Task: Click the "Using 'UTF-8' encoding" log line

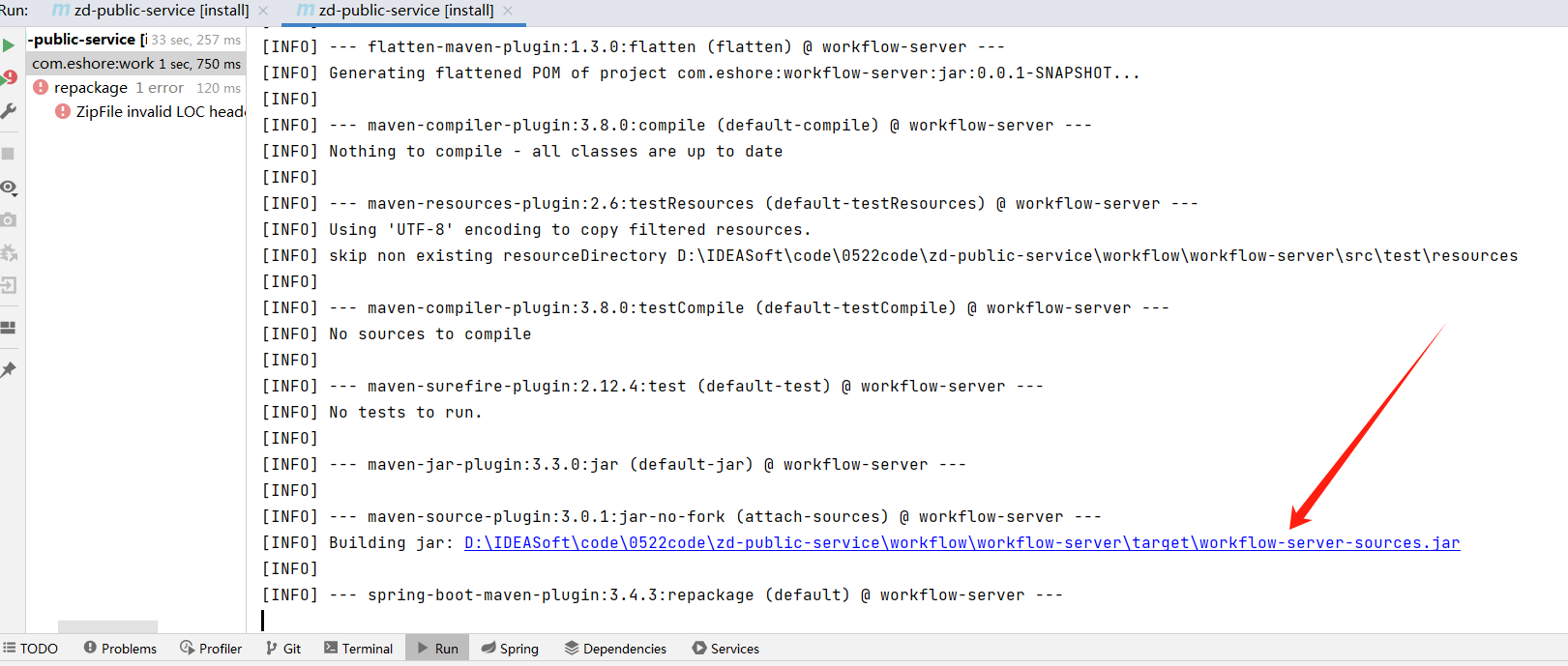Action: (537, 230)
